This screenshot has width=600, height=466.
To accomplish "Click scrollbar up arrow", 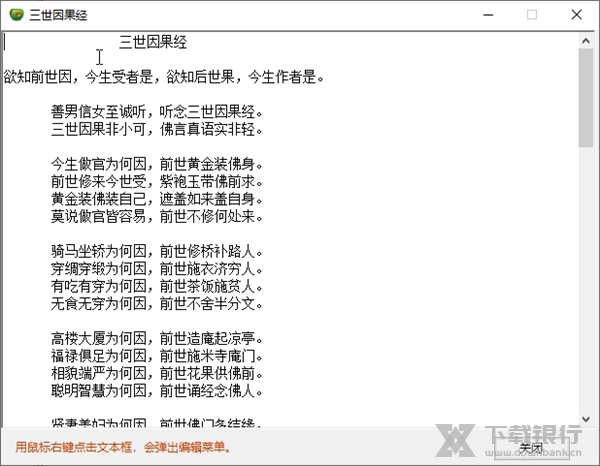I will [585, 41].
